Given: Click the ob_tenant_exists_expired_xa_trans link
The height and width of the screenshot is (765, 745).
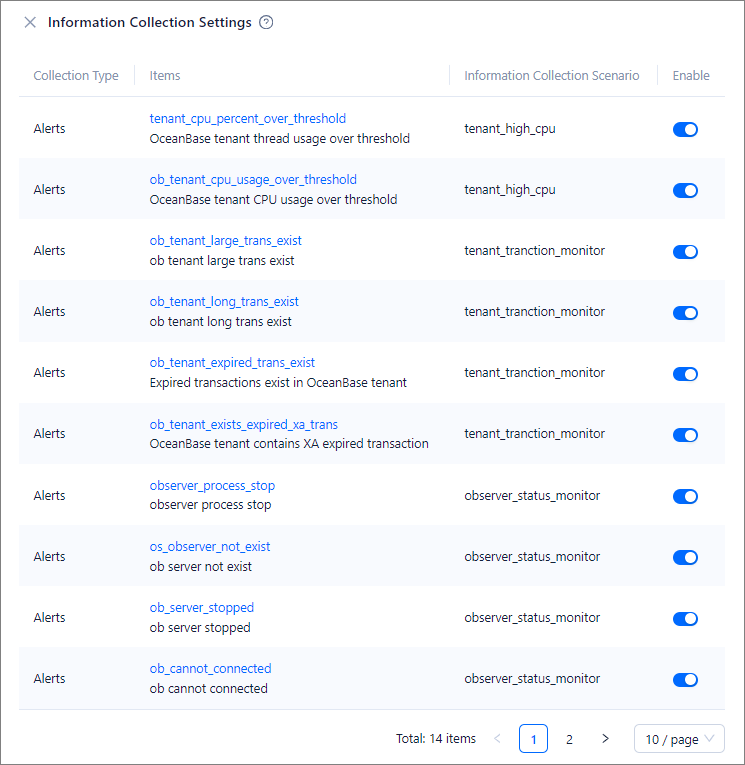Looking at the screenshot, I should [x=243, y=424].
